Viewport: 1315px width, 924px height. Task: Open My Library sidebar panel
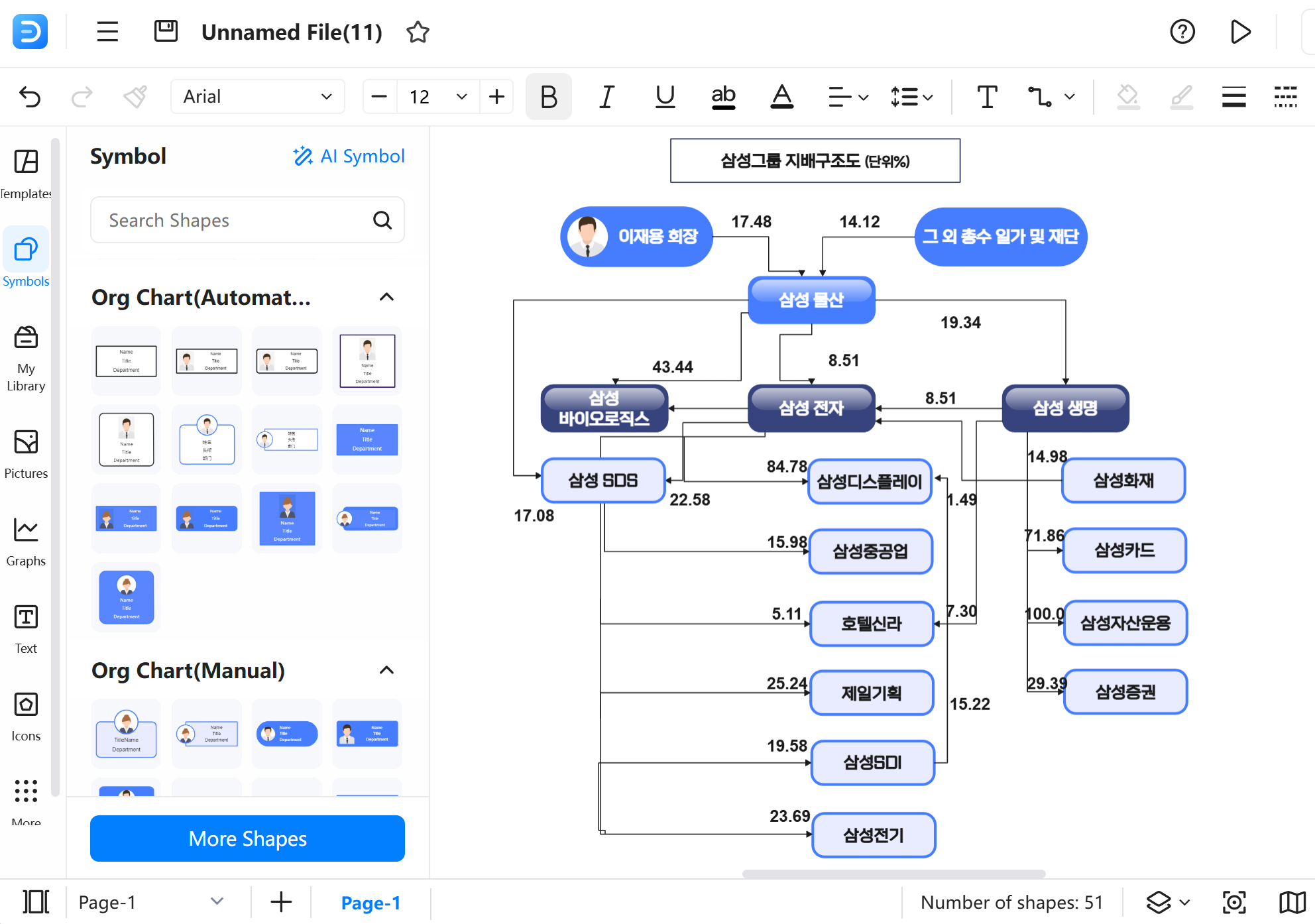tap(26, 358)
